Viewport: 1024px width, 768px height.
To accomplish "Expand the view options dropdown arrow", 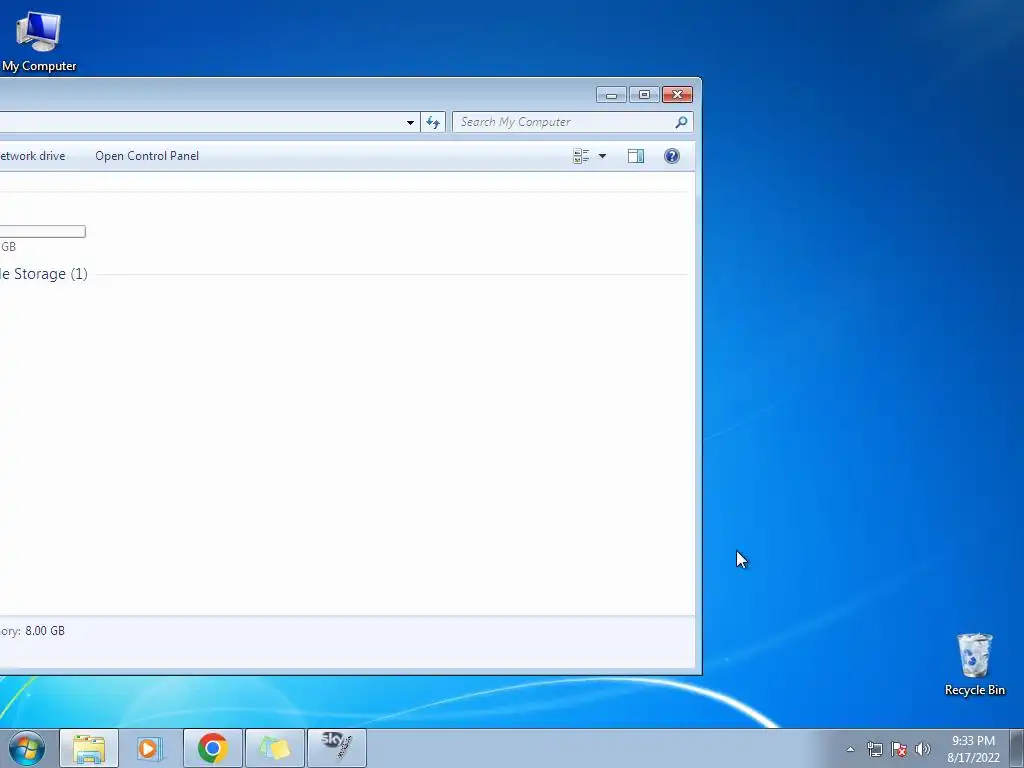I will (602, 156).
